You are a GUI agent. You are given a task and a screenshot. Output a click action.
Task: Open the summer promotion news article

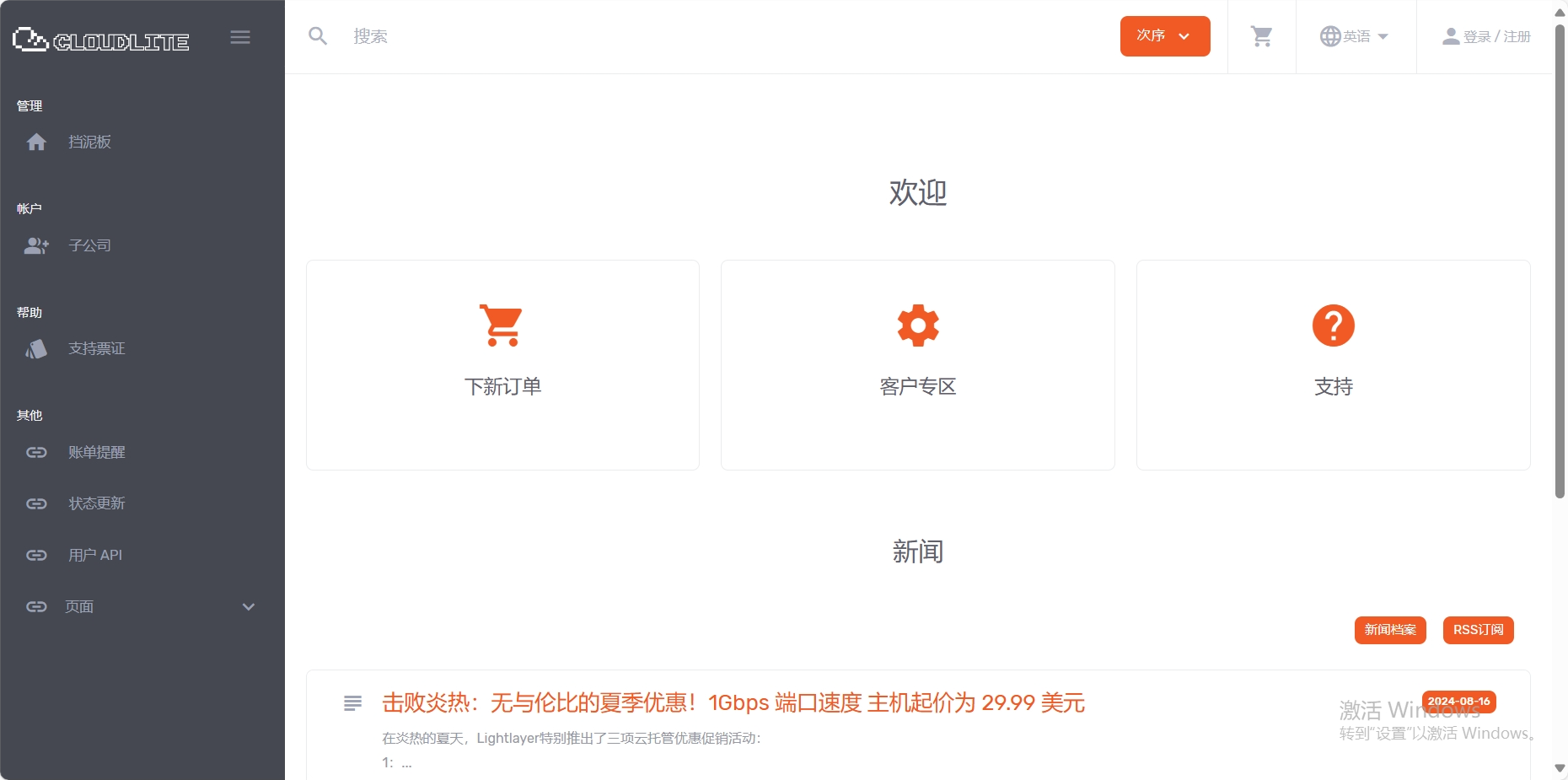click(x=733, y=702)
